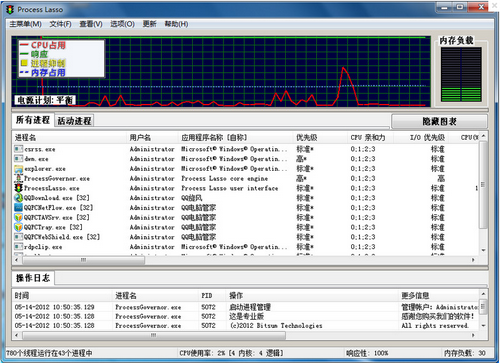
Task: Click log entry 这是专业版
Action: click(246, 316)
